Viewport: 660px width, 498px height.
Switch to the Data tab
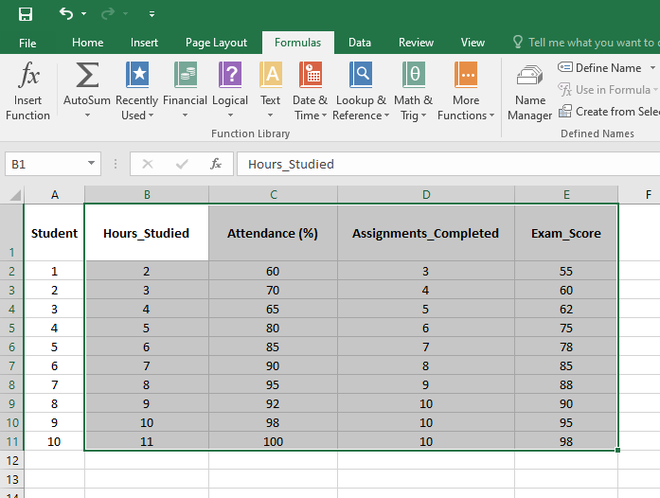coord(360,43)
